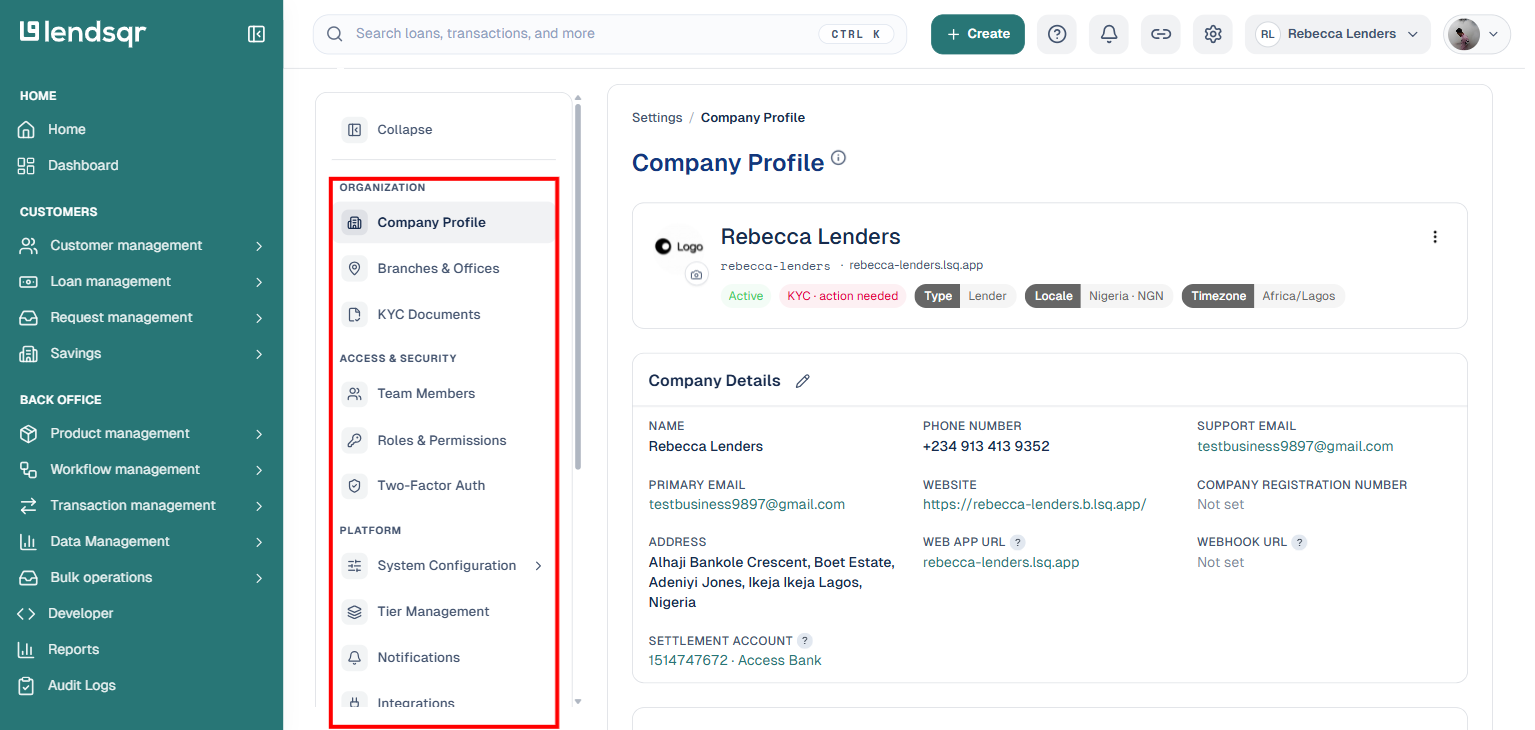
Task: Click the primary email link
Action: coord(747,504)
